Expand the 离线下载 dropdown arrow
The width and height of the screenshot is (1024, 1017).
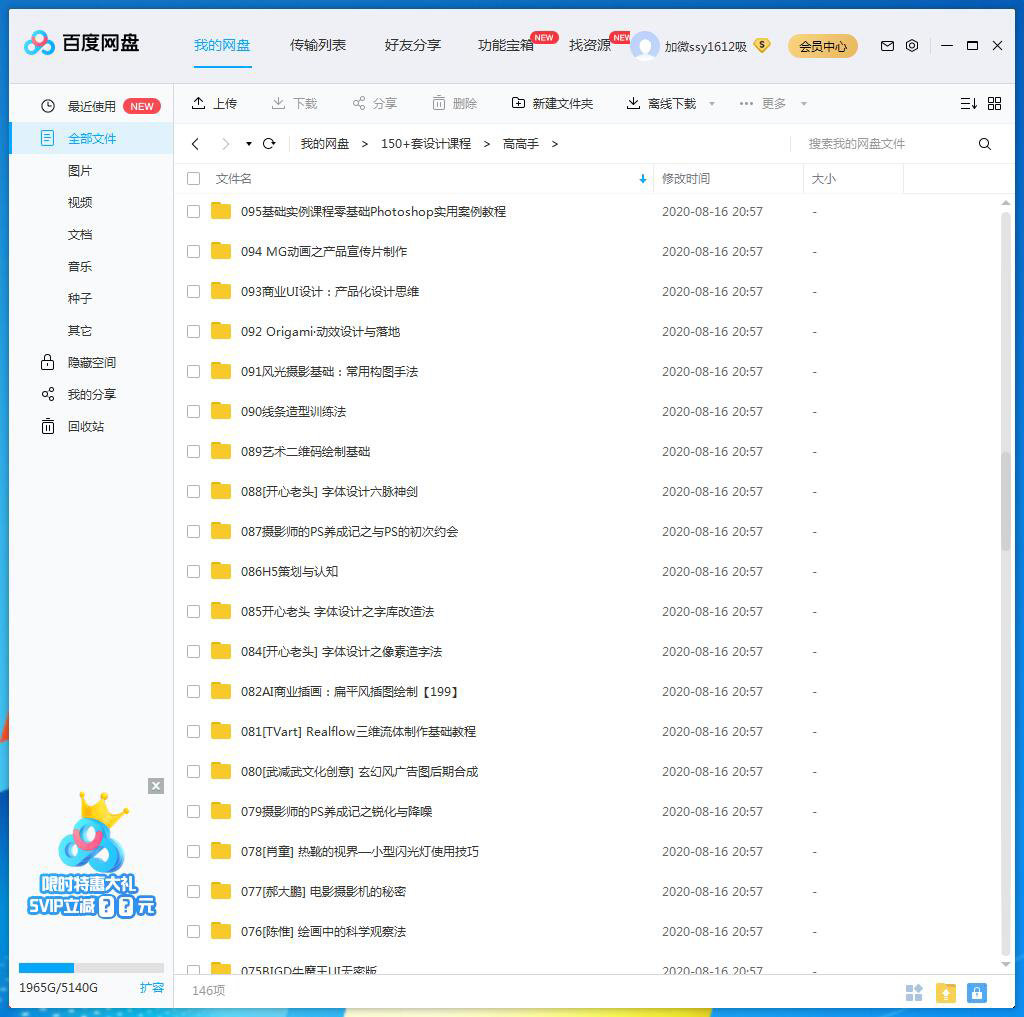coord(712,104)
